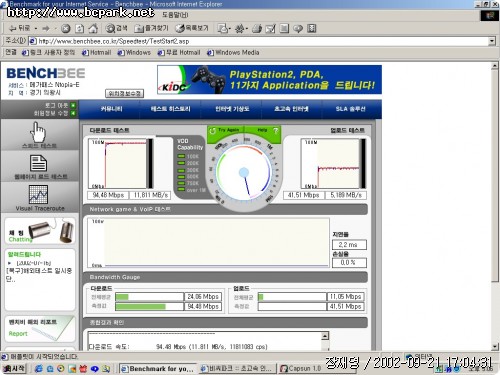
Task: Click the 업로드 전체평균 progress bar
Action: [292, 297]
